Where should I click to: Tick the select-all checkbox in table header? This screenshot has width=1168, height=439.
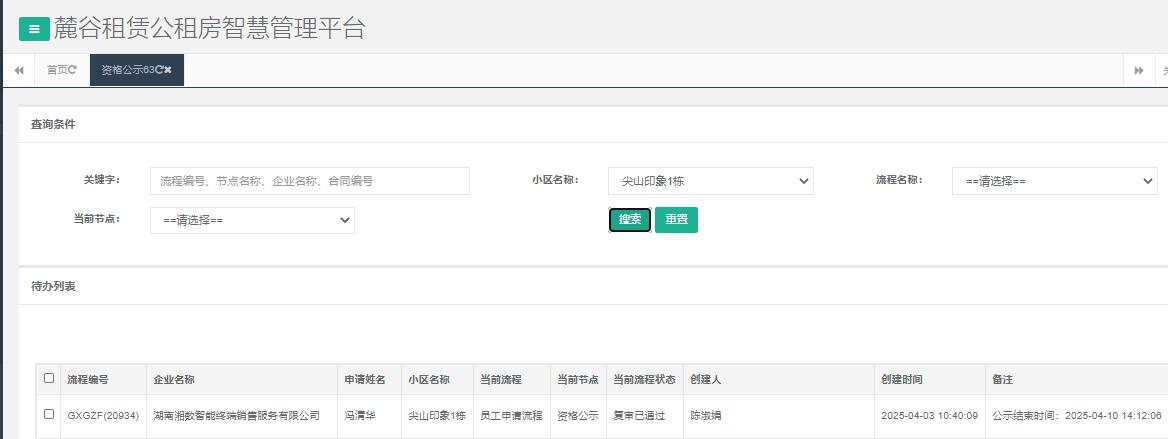49,378
